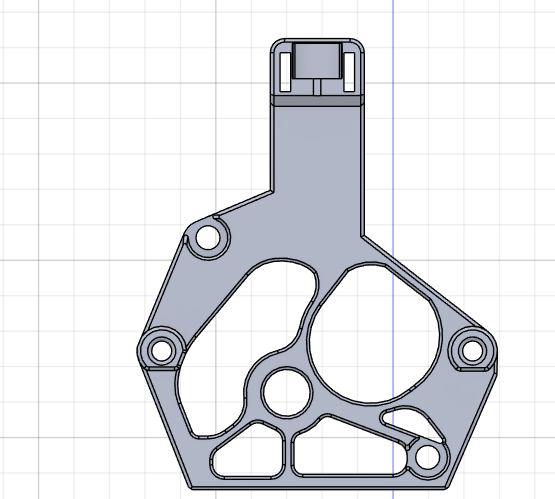Select the upper-left mounting hole on the bracket

coord(207,237)
